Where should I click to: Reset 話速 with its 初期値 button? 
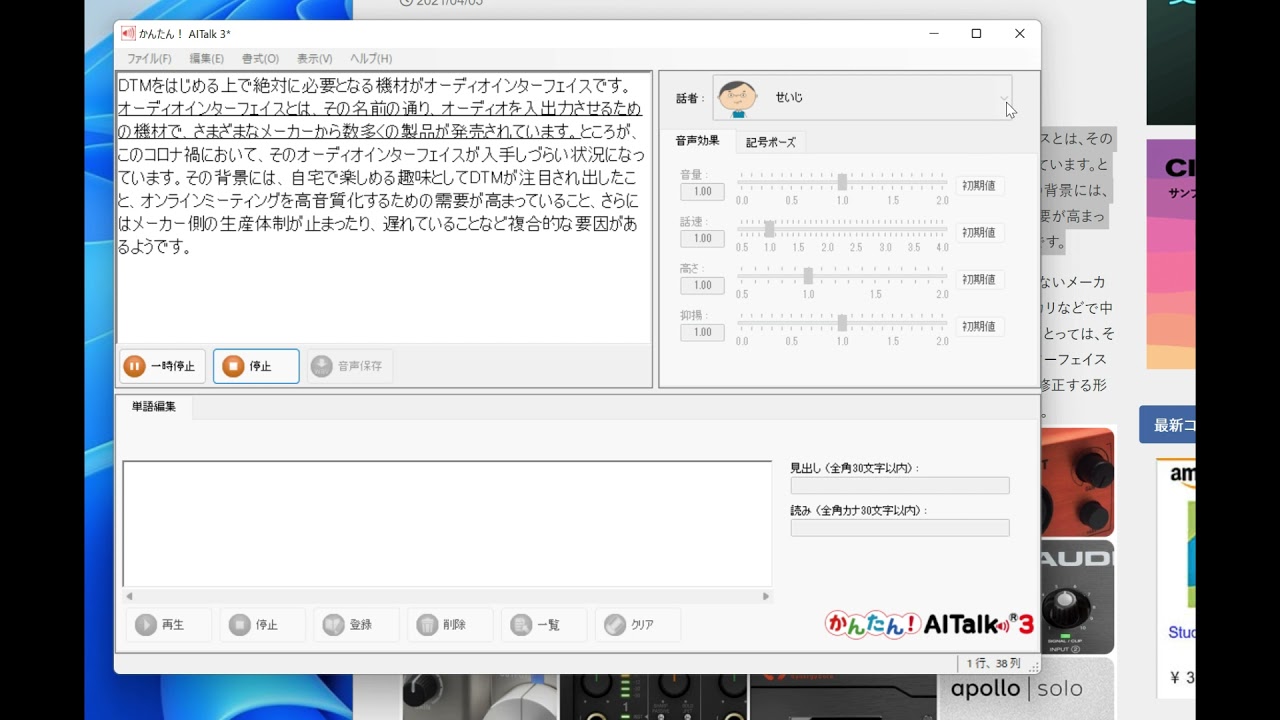coord(979,233)
